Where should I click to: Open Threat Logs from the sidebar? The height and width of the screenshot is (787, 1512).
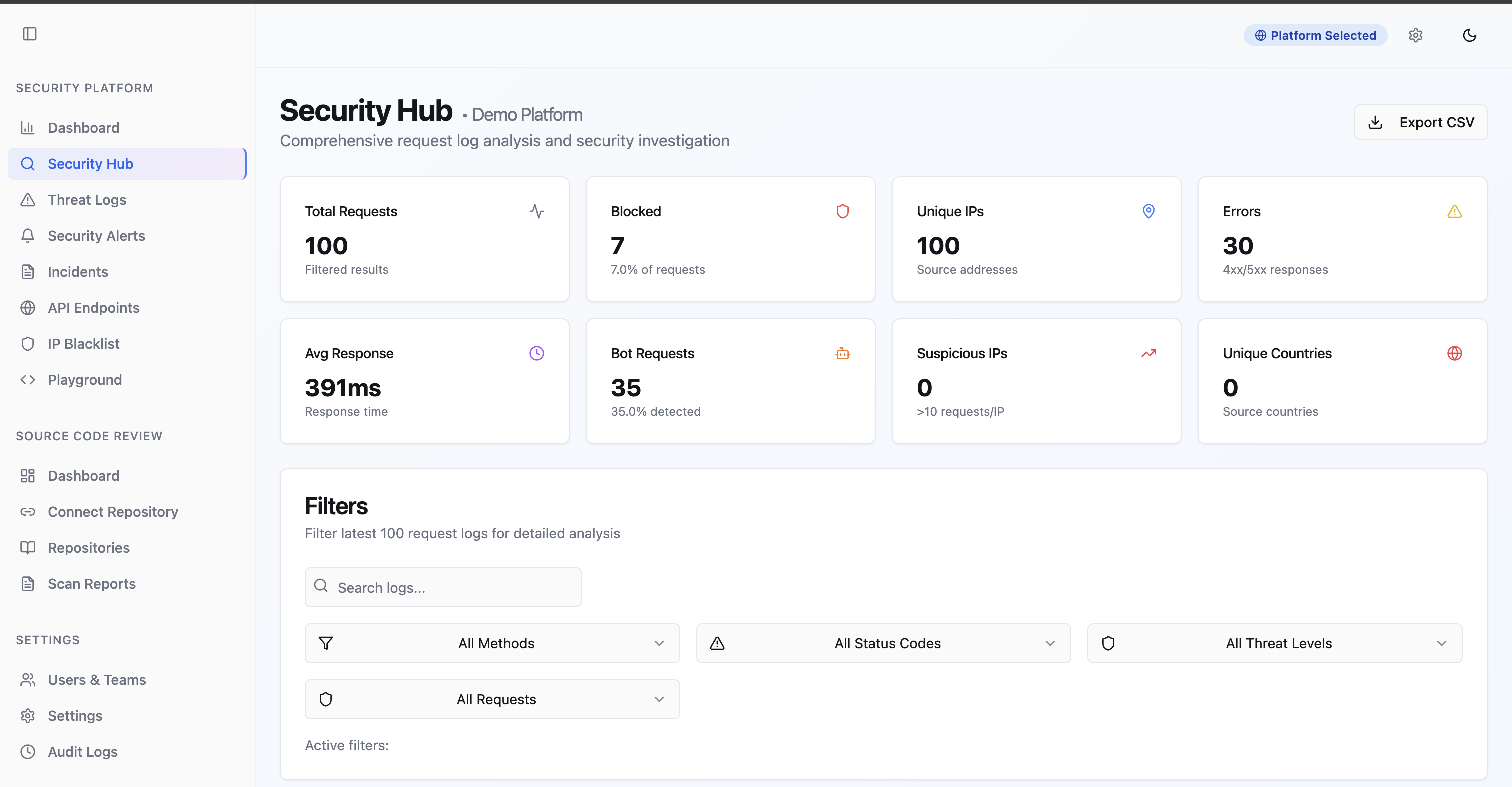(x=87, y=199)
